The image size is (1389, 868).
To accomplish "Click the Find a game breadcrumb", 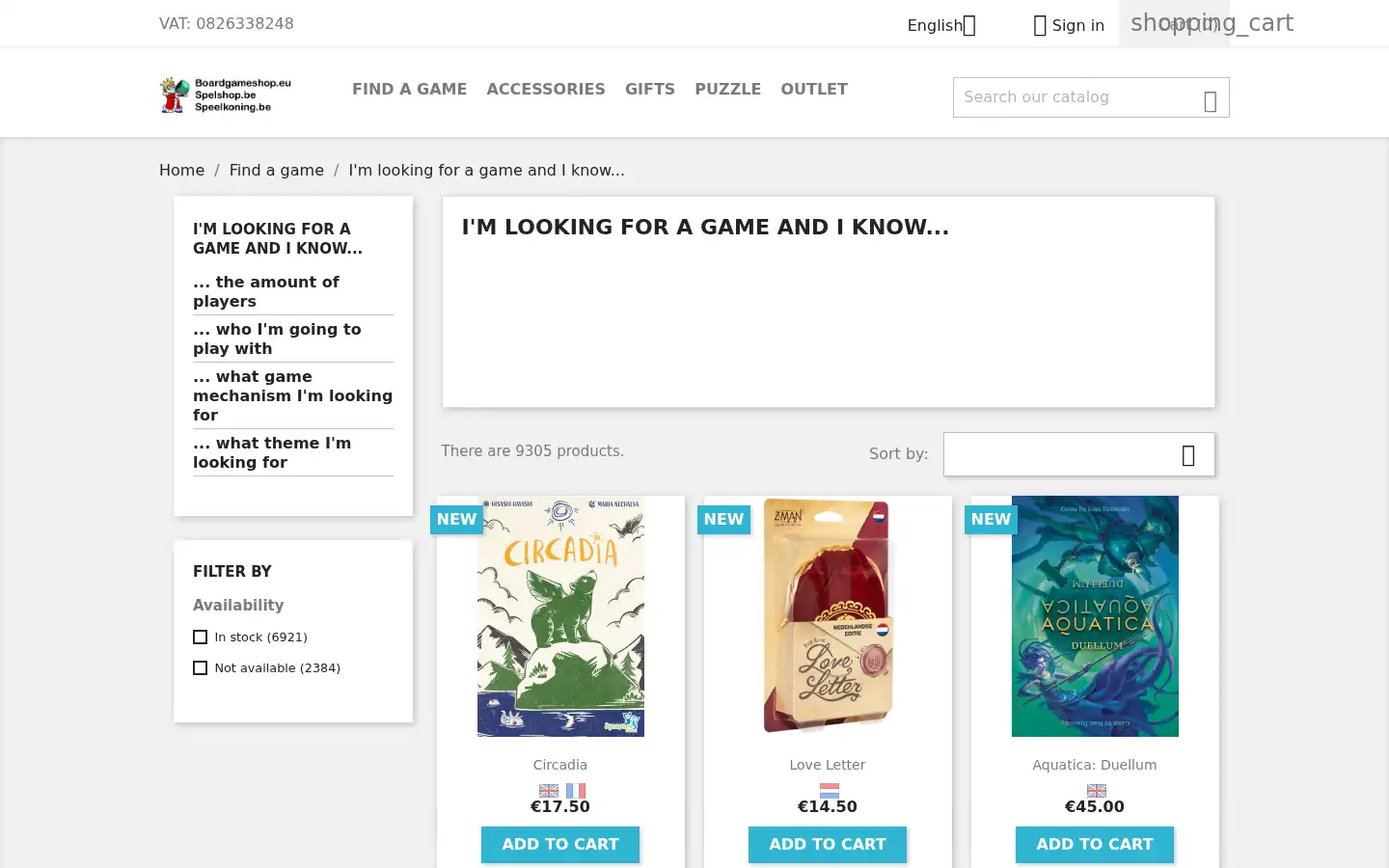I will coord(276,170).
